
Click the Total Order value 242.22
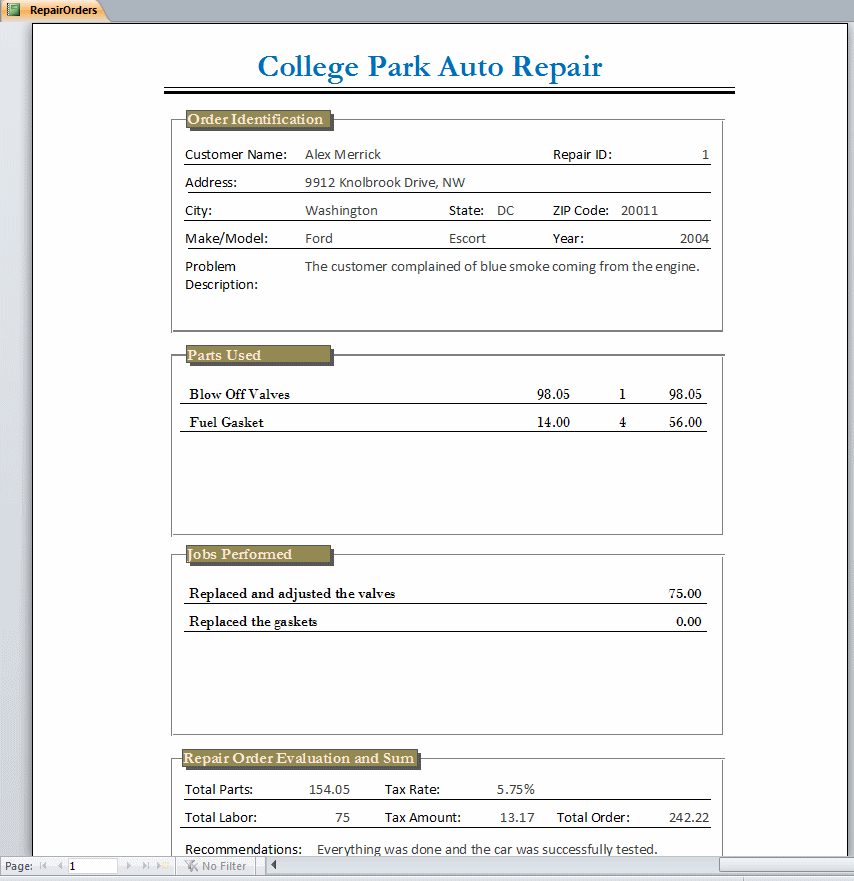click(x=689, y=818)
